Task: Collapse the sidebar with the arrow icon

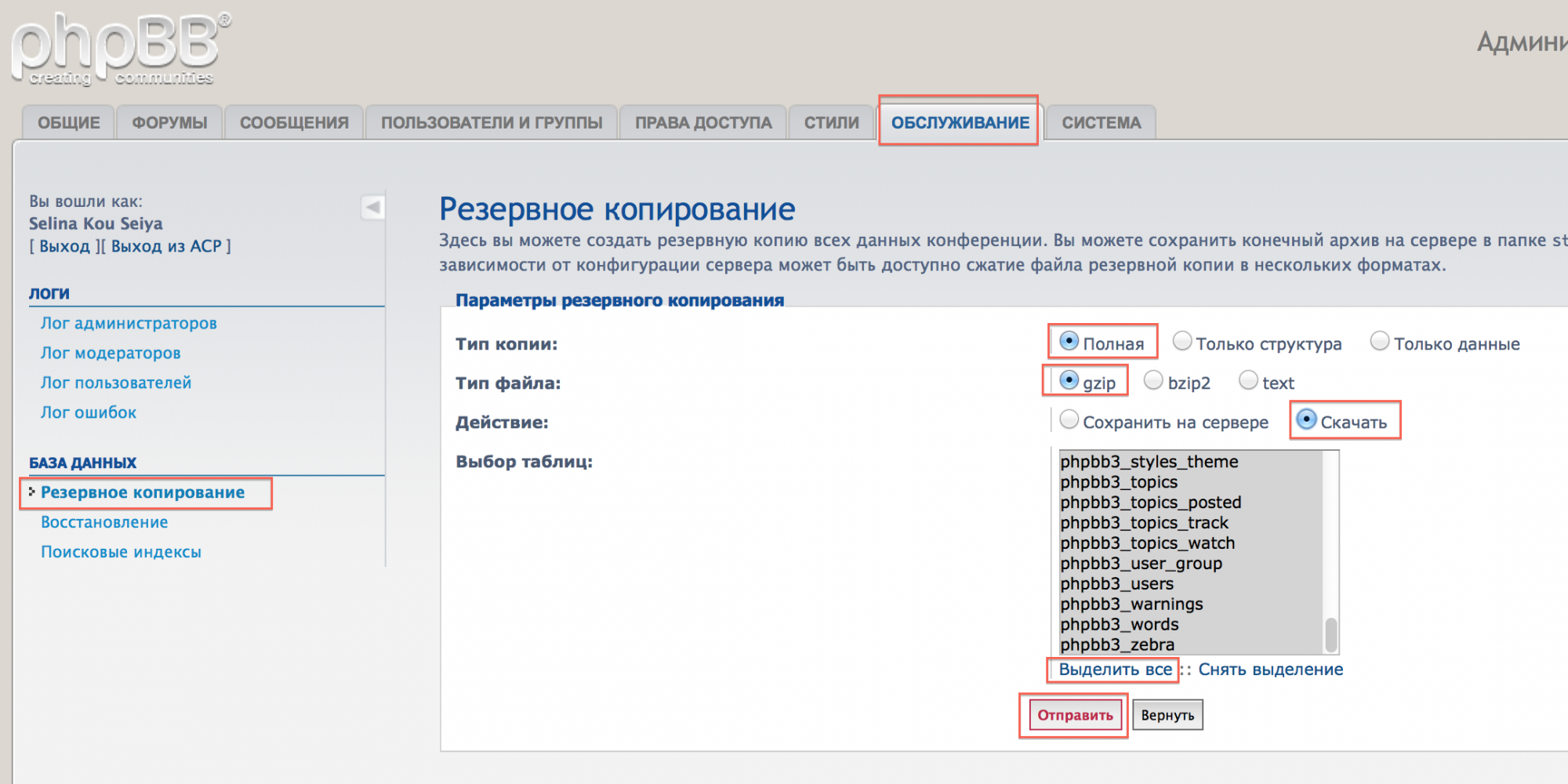Action: 372,207
